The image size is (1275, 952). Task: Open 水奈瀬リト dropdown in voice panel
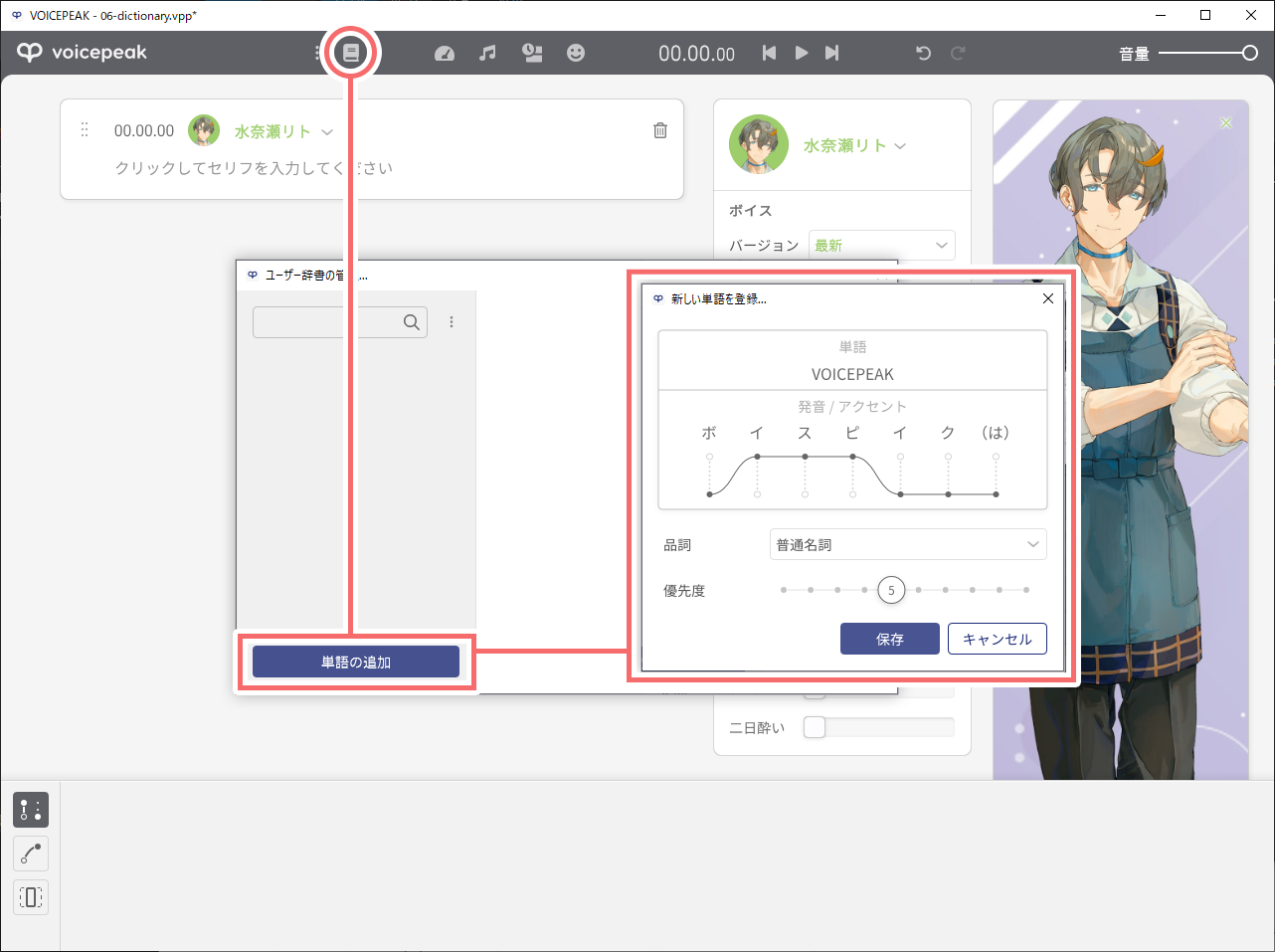[855, 145]
